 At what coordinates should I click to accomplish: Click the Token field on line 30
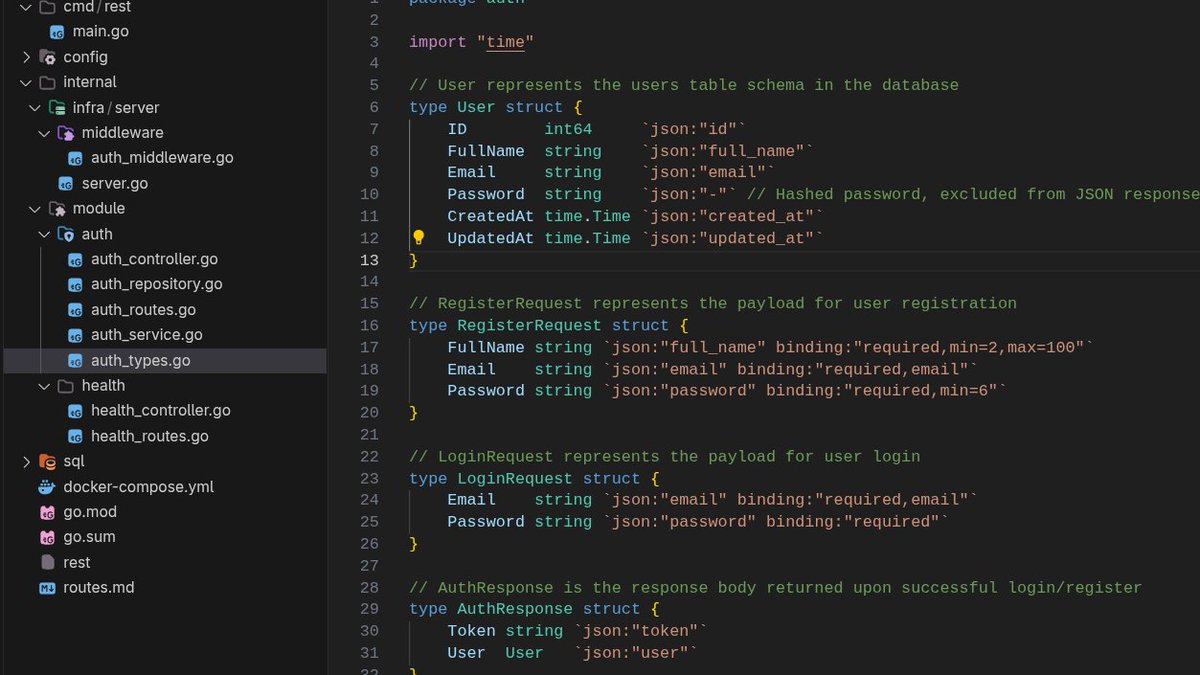coord(471,630)
